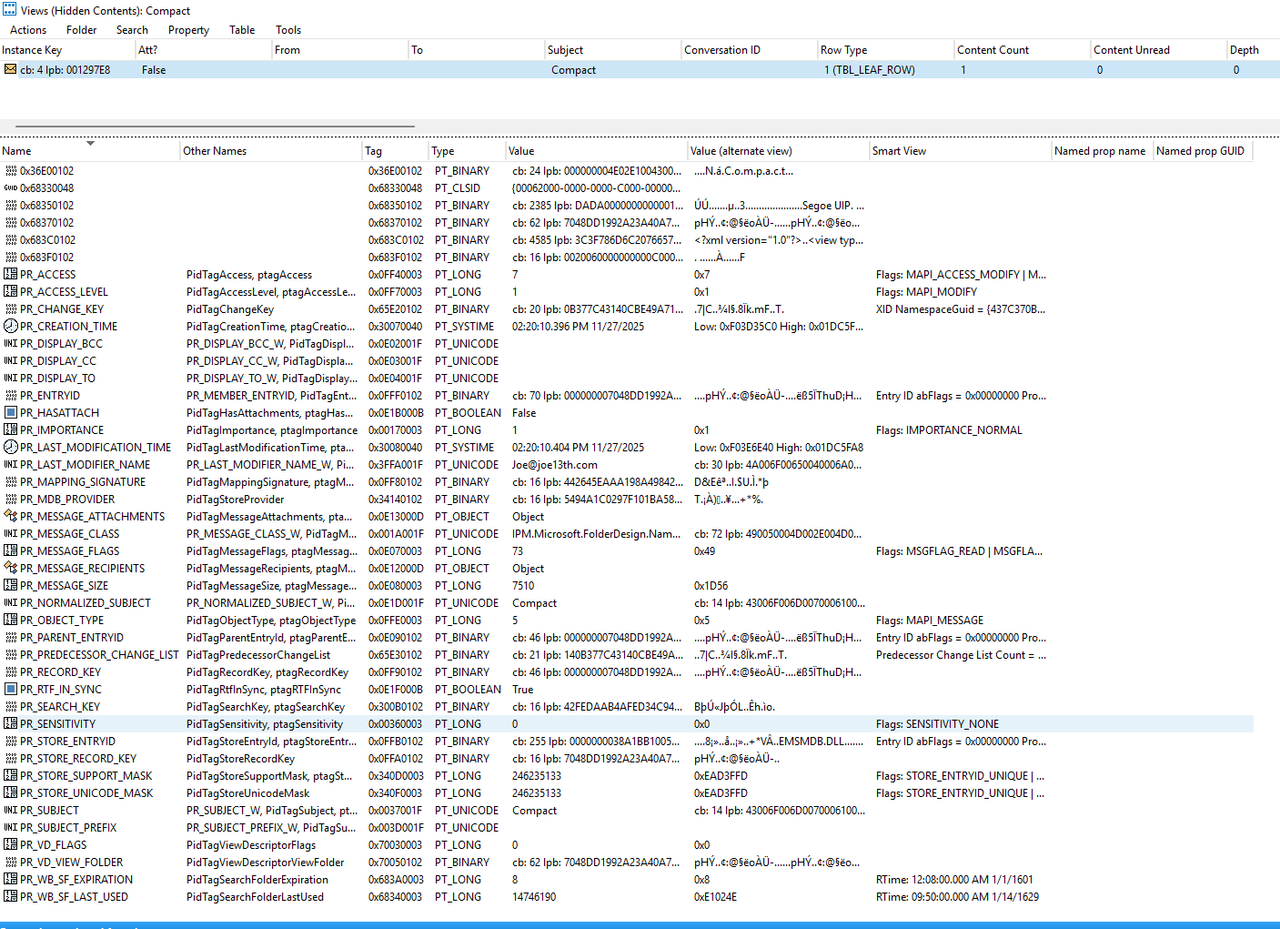
Task: Click the GUID icon beside 0x68330048
Action: [x=10, y=188]
